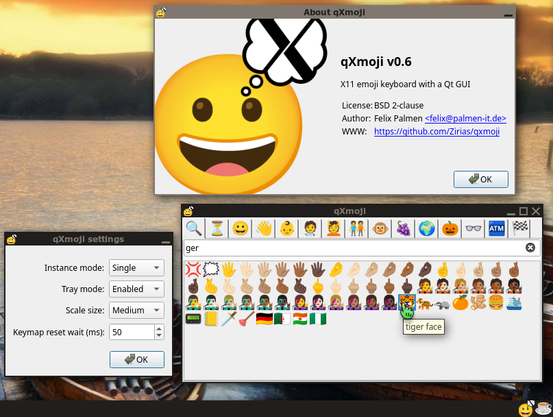Image resolution: width=553 pixels, height=417 pixels.
Task: Select the glasses objects tab
Action: [x=473, y=229]
